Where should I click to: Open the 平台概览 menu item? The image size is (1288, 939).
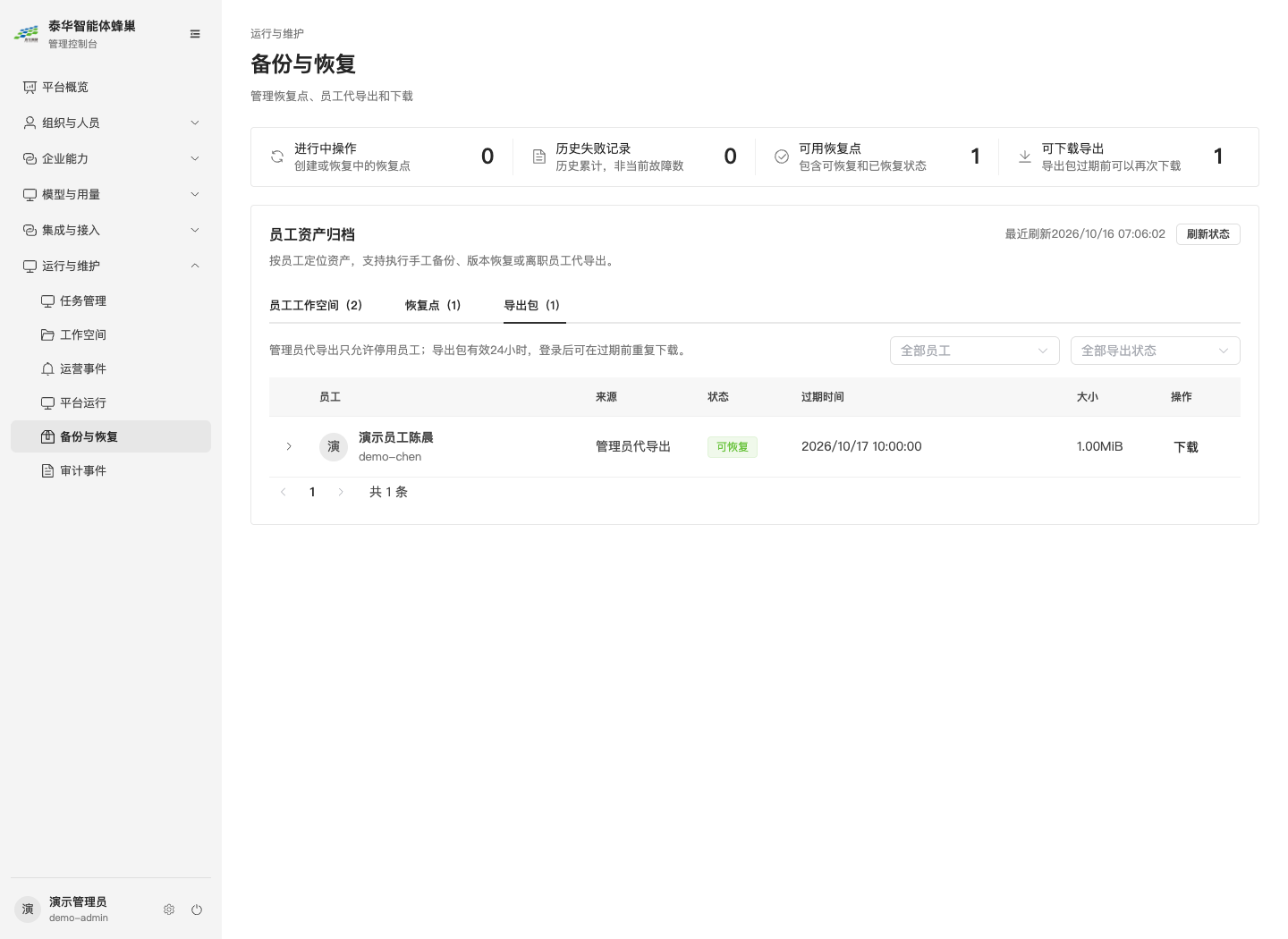click(x=111, y=87)
